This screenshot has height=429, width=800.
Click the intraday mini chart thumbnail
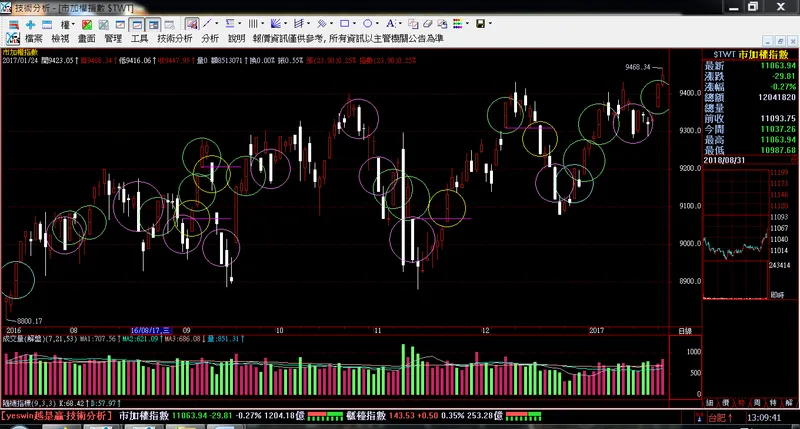tap(735, 234)
